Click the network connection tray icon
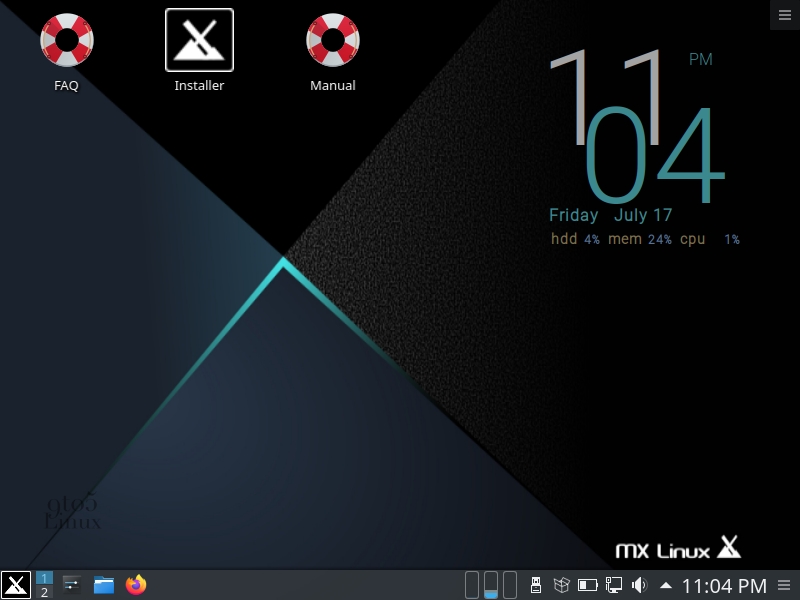This screenshot has height=600, width=800. tap(612, 585)
